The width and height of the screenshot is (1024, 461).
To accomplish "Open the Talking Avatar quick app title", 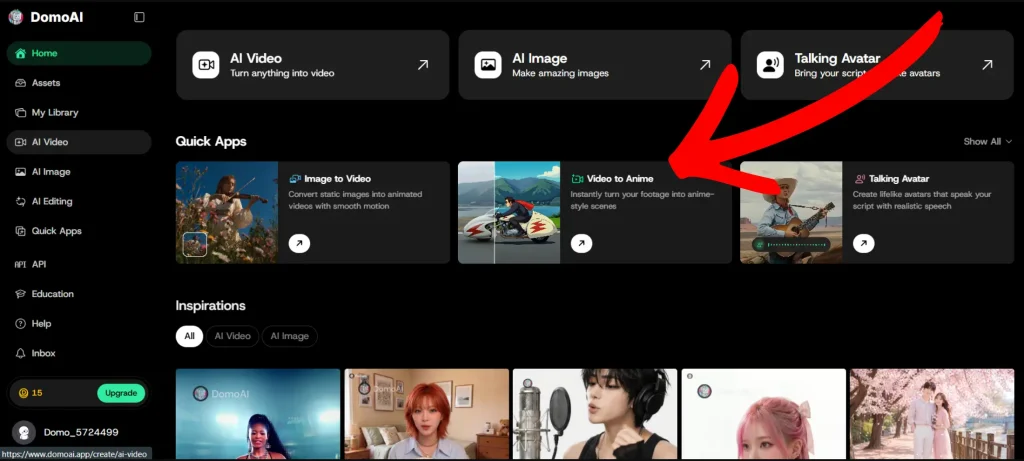I will (x=899, y=178).
